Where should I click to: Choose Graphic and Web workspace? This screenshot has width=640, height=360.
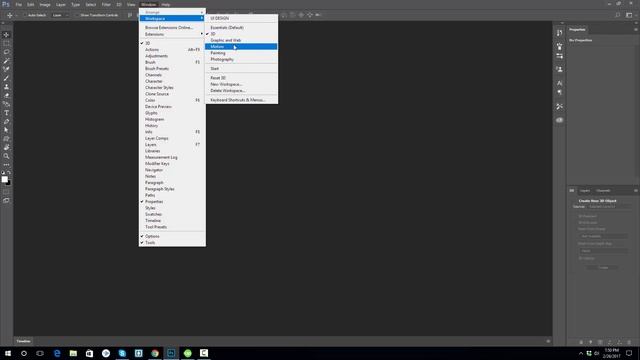pyautogui.click(x=241, y=40)
